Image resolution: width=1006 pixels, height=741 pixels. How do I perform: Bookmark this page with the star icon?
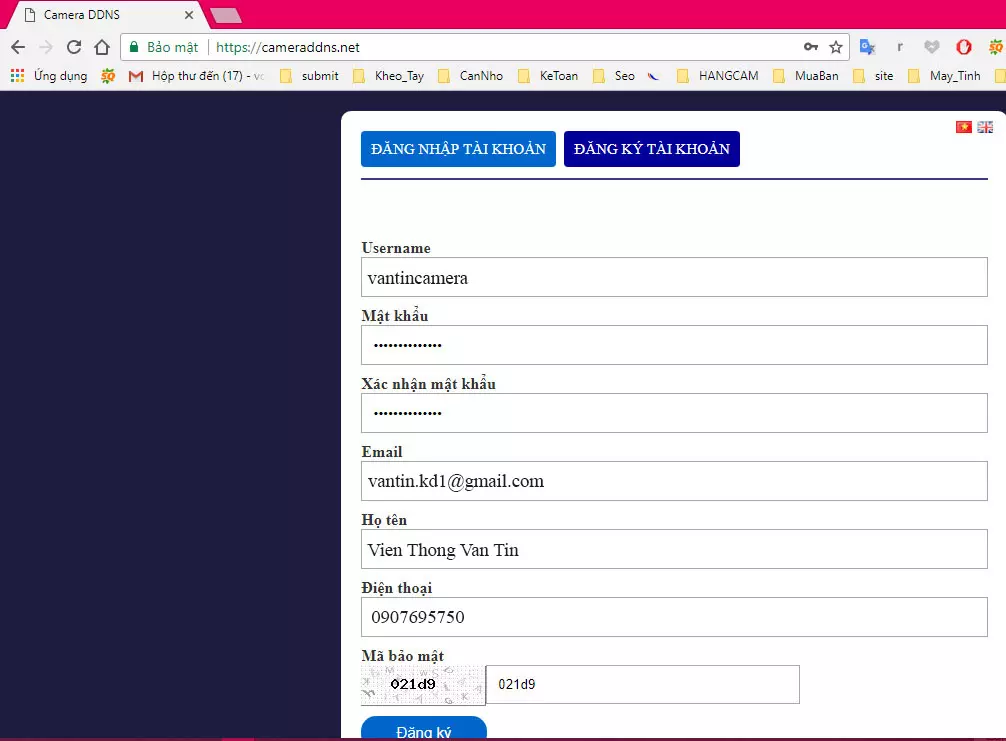[x=836, y=47]
